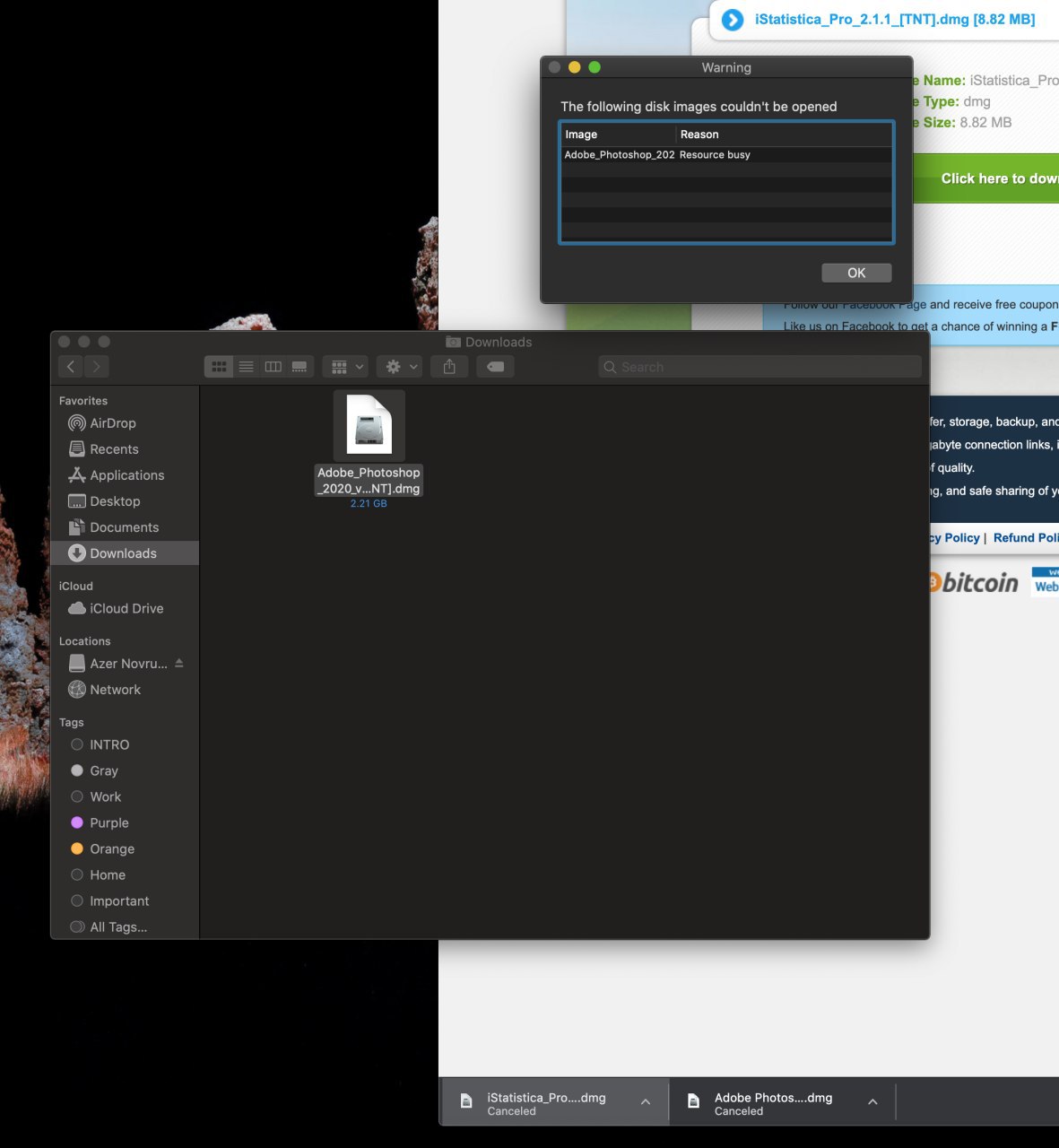Click the Adobe Photos download file icon
The image size is (1059, 1148).
tap(693, 1101)
